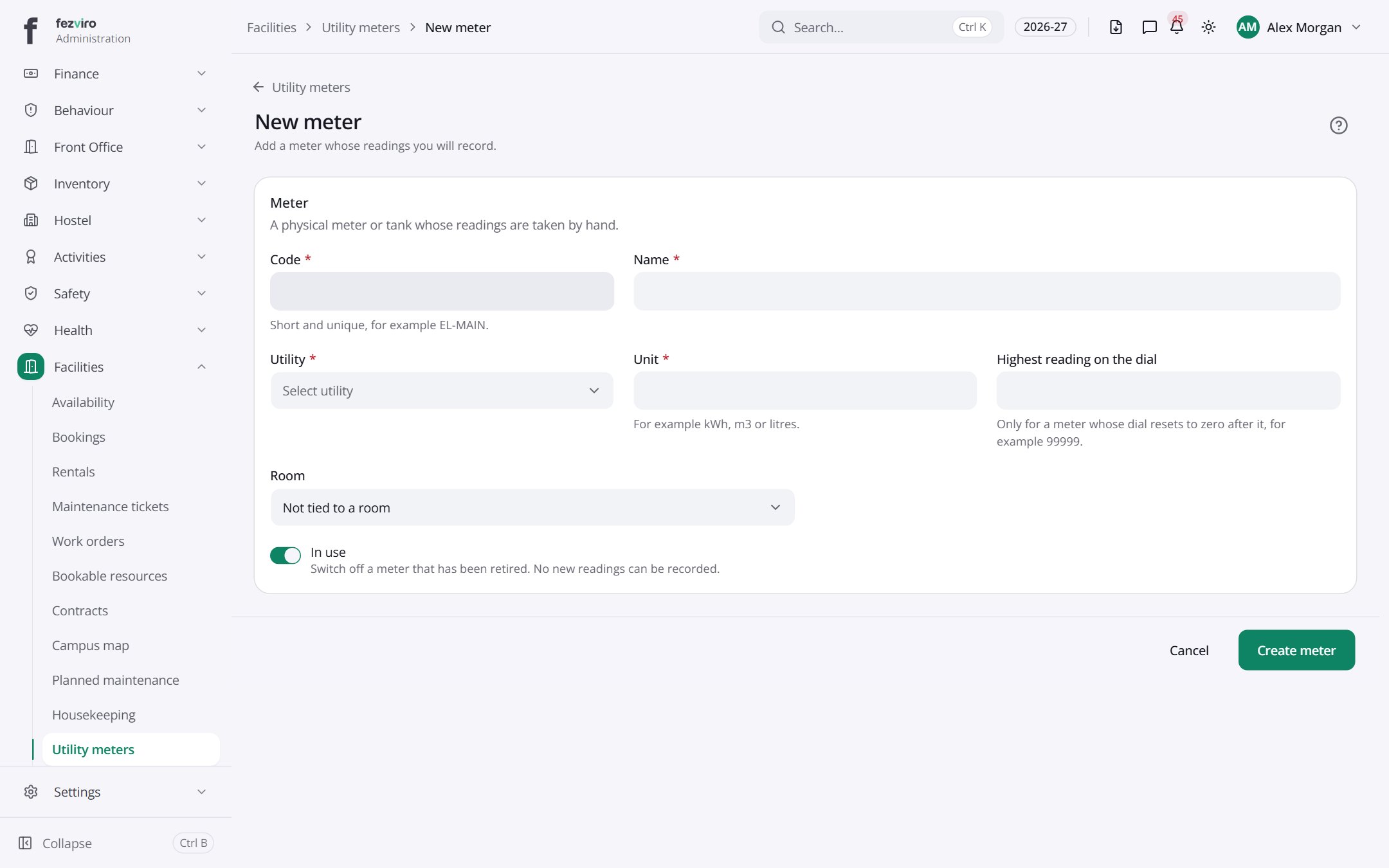The image size is (1389, 868).
Task: Click the Hostel building icon
Action: coord(31,220)
